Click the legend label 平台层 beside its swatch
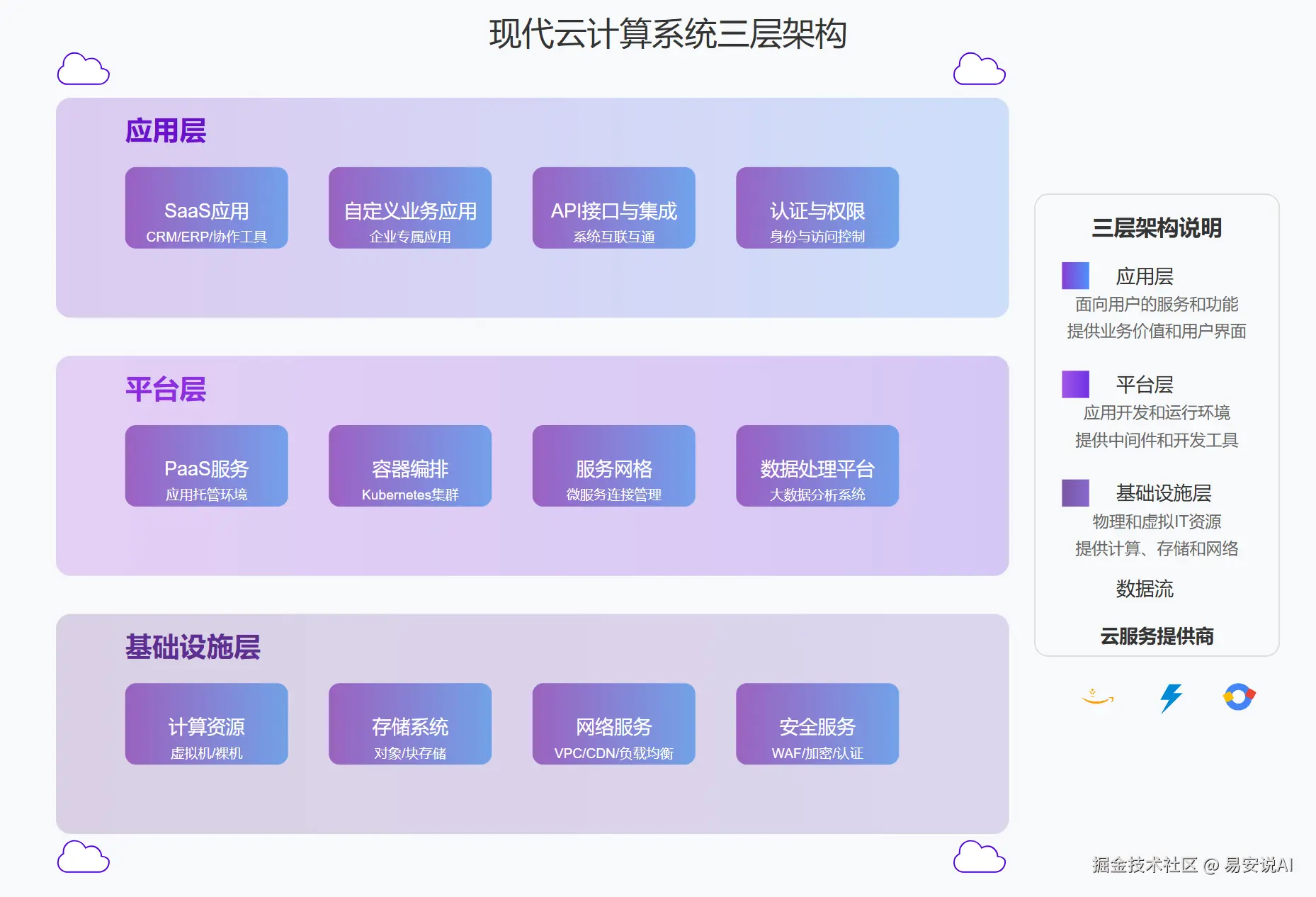Image resolution: width=1316 pixels, height=897 pixels. point(1145,384)
